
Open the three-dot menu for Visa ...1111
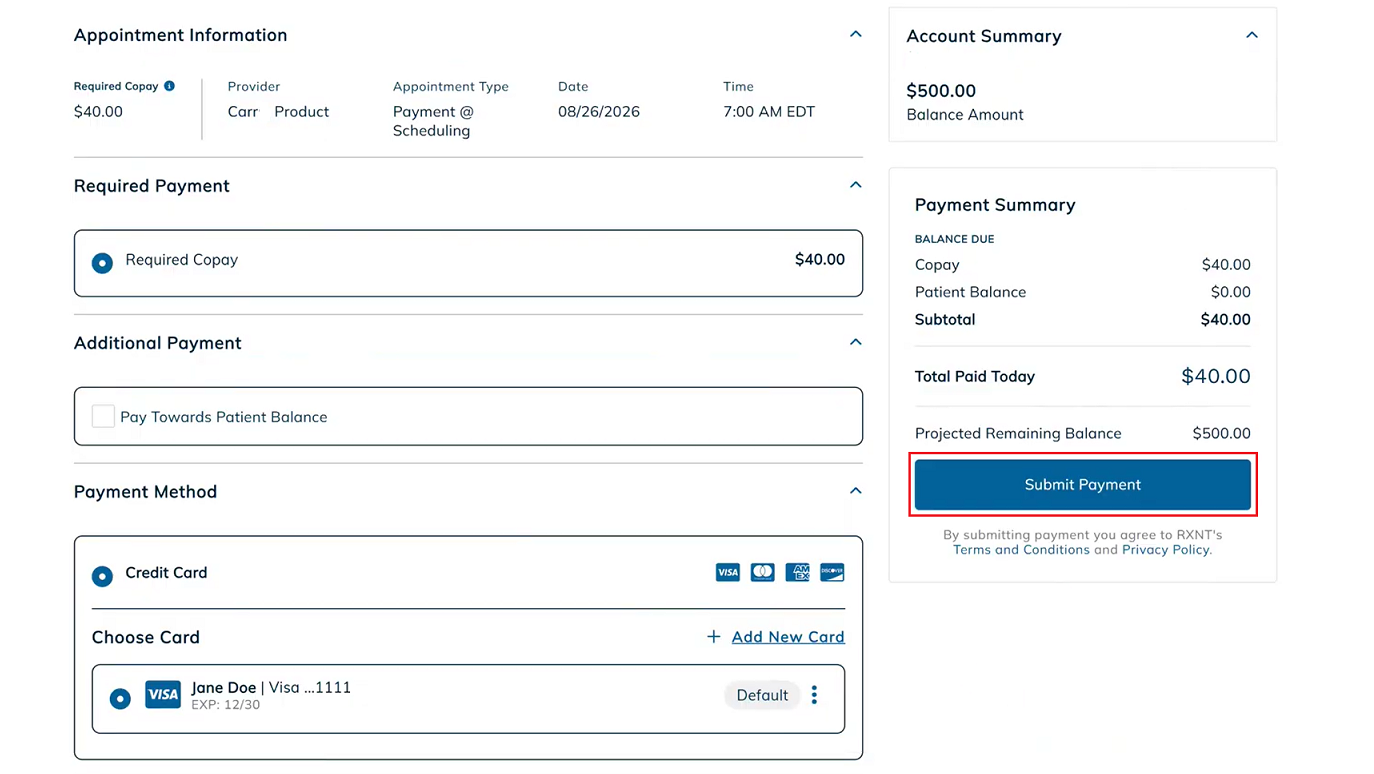[815, 695]
